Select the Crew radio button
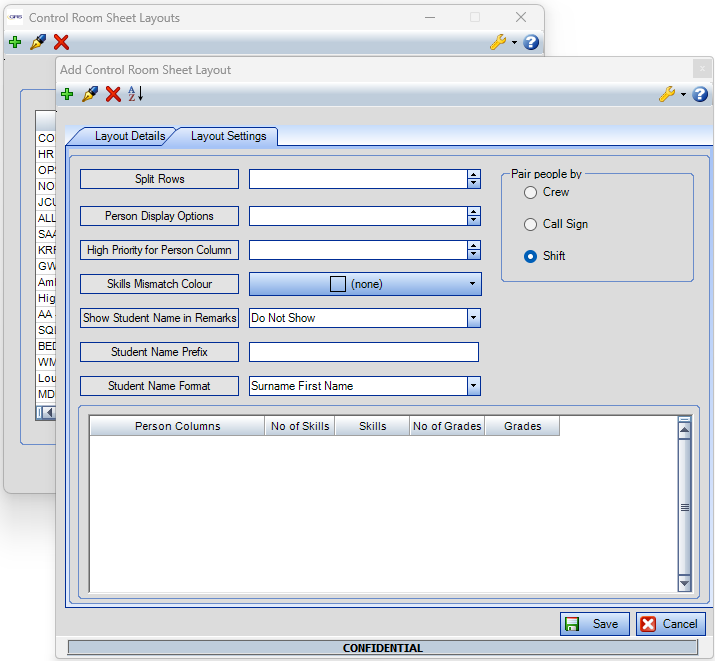Screen dimensions: 715x661 (531, 192)
